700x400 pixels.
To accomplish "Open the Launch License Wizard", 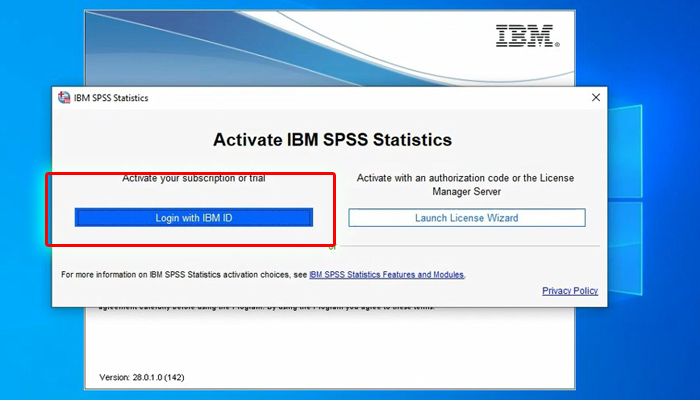I will [x=467, y=217].
